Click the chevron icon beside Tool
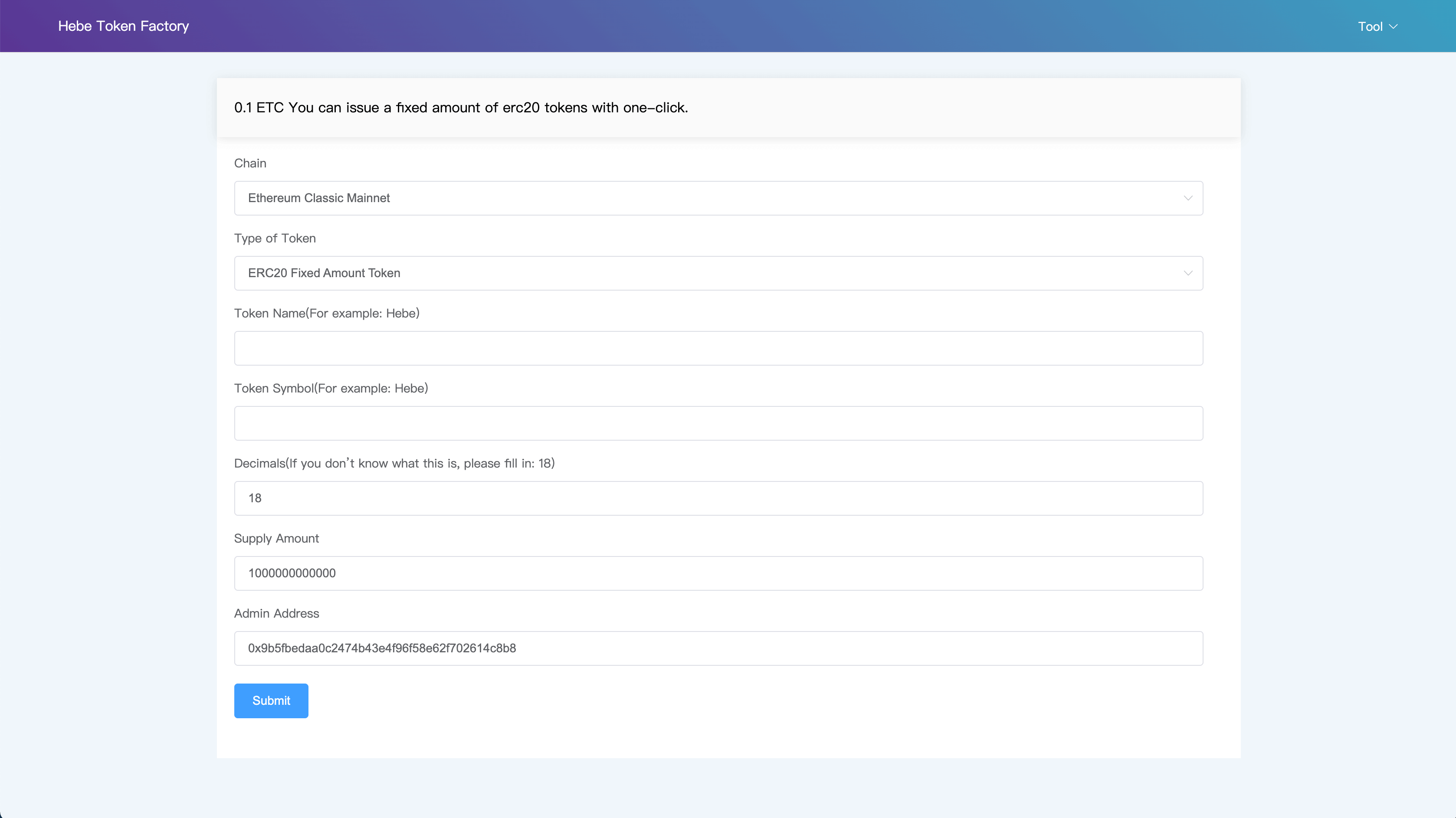 [1393, 26]
